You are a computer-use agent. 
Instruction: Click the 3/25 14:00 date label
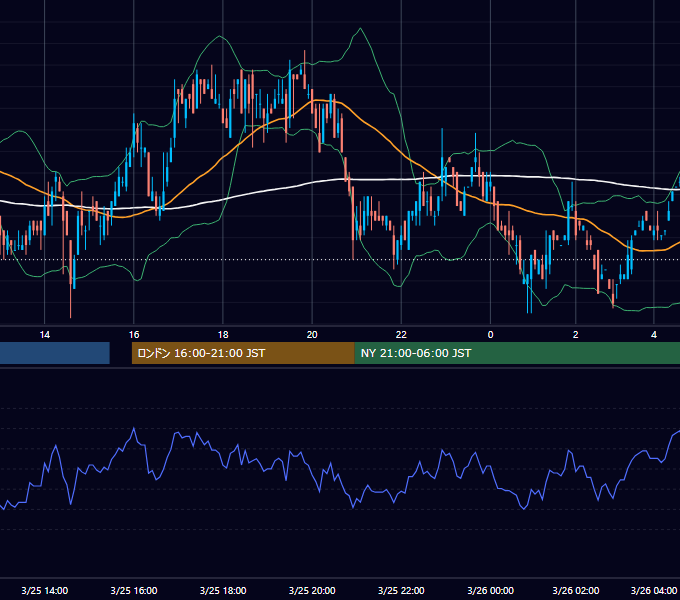pos(45,590)
